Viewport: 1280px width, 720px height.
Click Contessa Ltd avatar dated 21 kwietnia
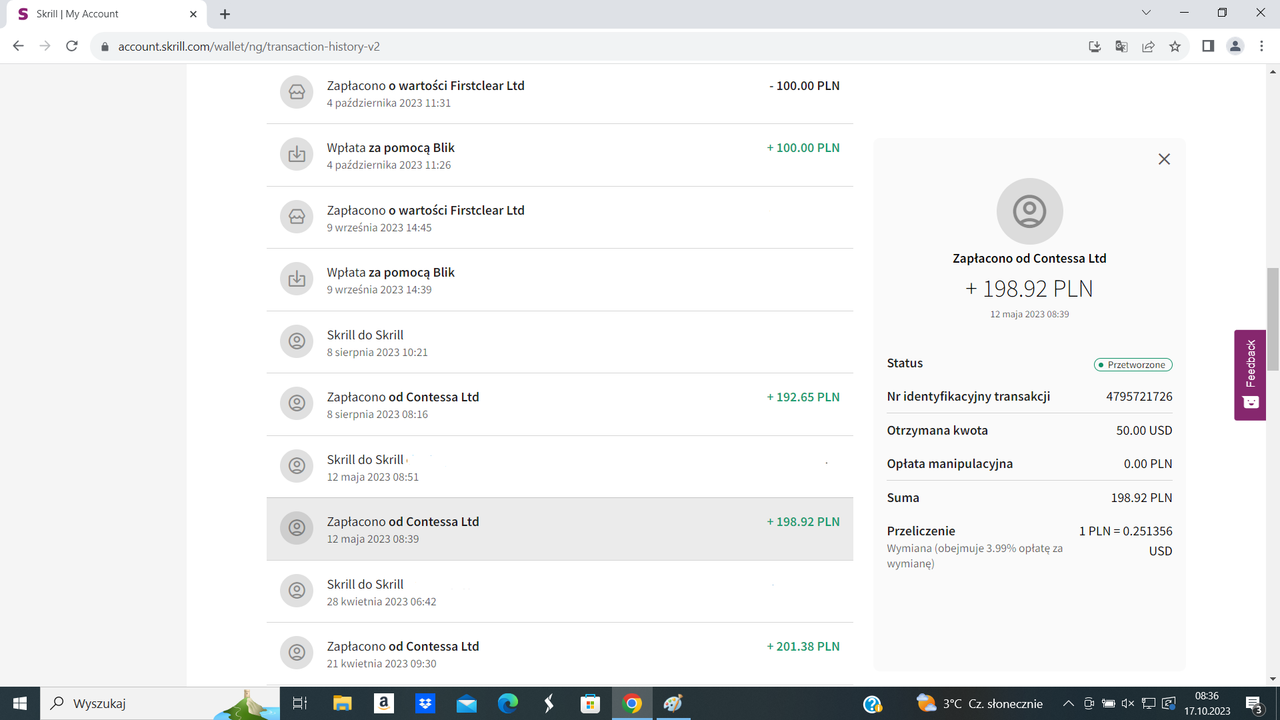pyautogui.click(x=296, y=654)
